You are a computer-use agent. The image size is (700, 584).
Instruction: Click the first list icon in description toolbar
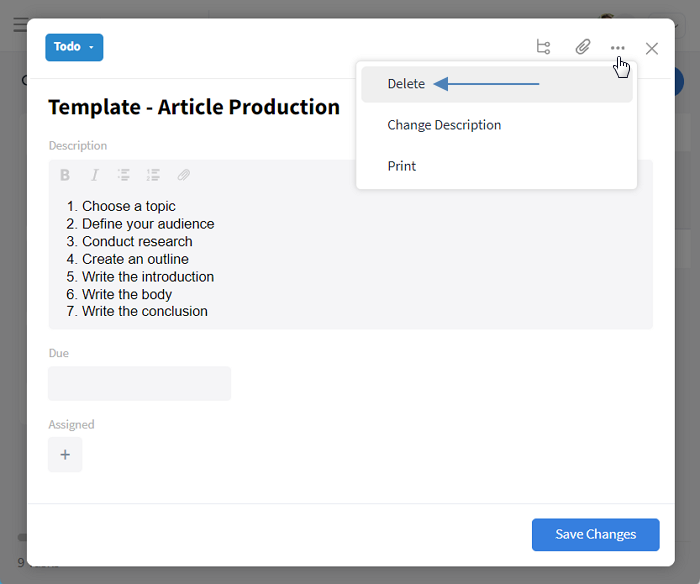pos(124,175)
